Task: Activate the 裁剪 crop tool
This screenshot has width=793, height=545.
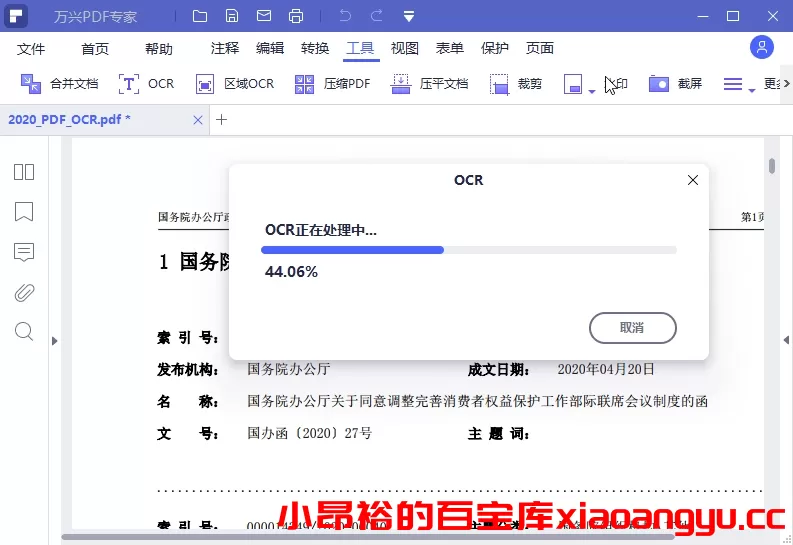Action: click(x=515, y=83)
